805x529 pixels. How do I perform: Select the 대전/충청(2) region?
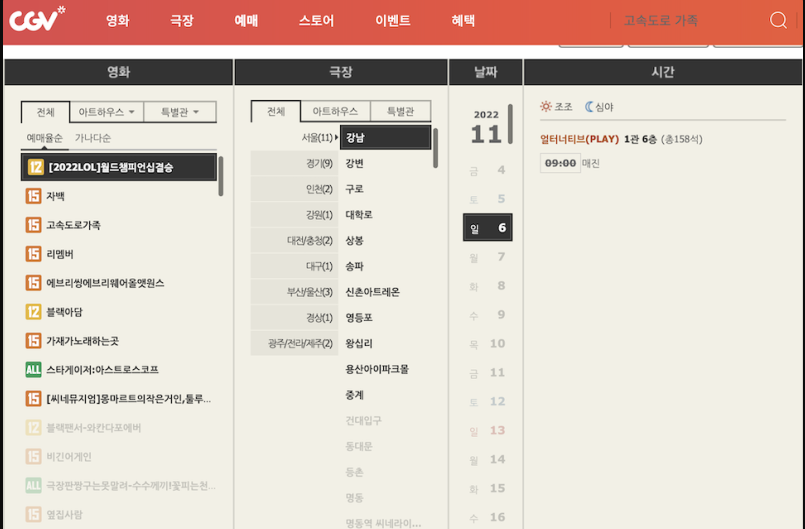[x=295, y=240]
